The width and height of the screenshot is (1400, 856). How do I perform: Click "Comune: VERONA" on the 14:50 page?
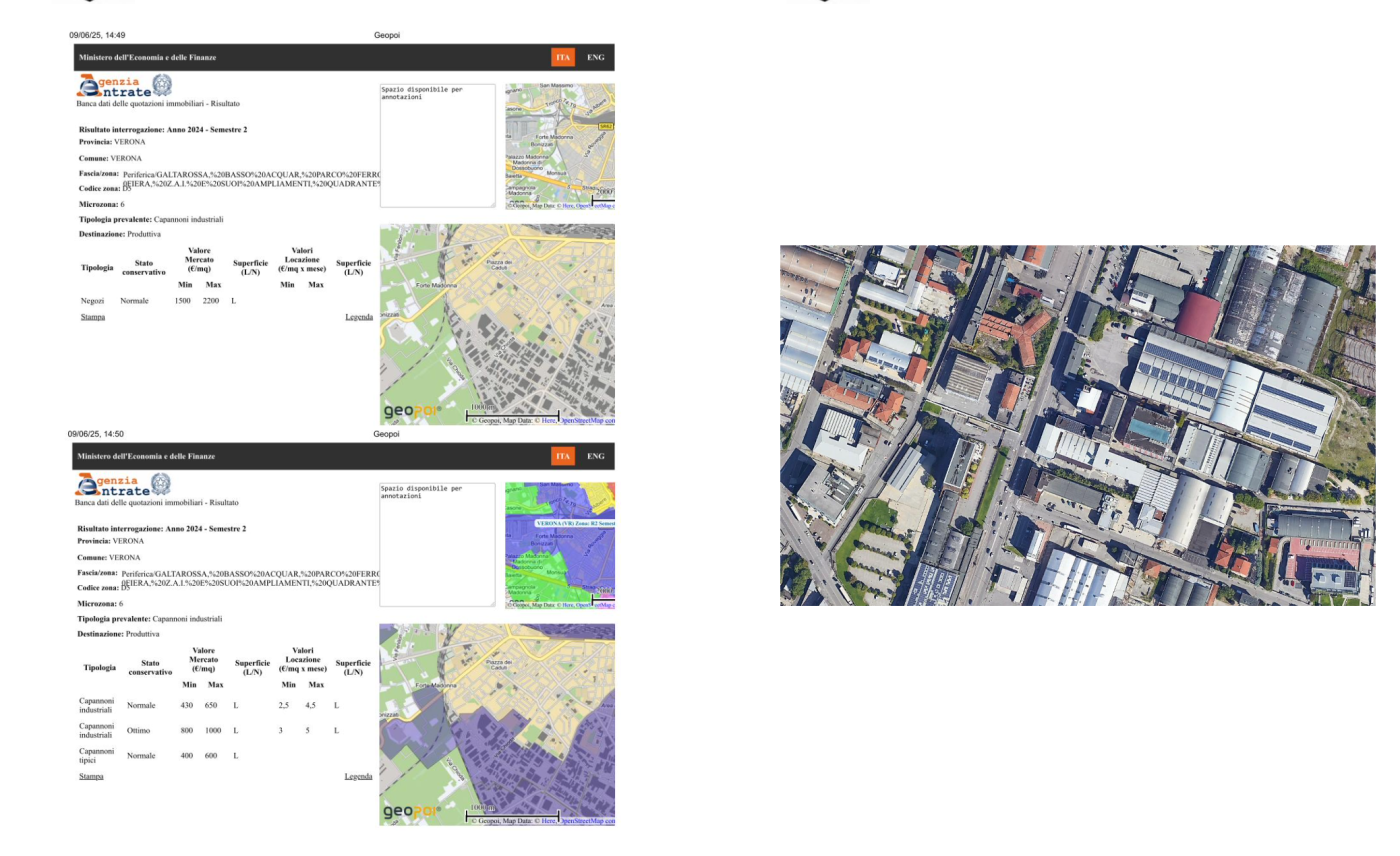coord(109,557)
